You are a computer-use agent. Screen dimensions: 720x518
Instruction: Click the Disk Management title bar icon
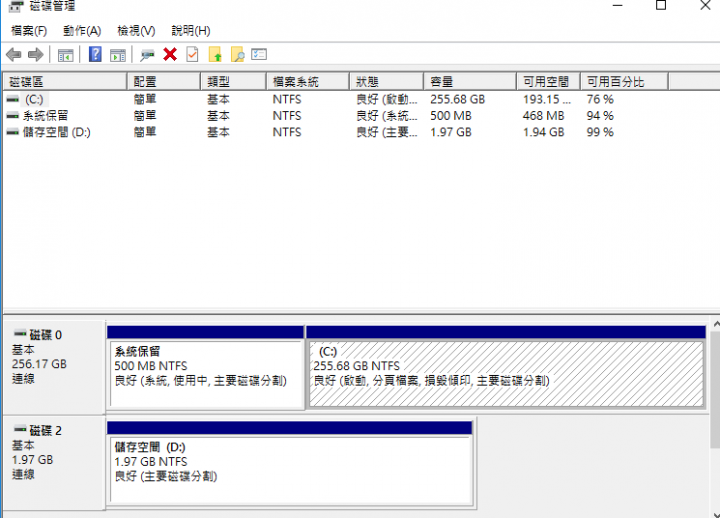coord(16,6)
